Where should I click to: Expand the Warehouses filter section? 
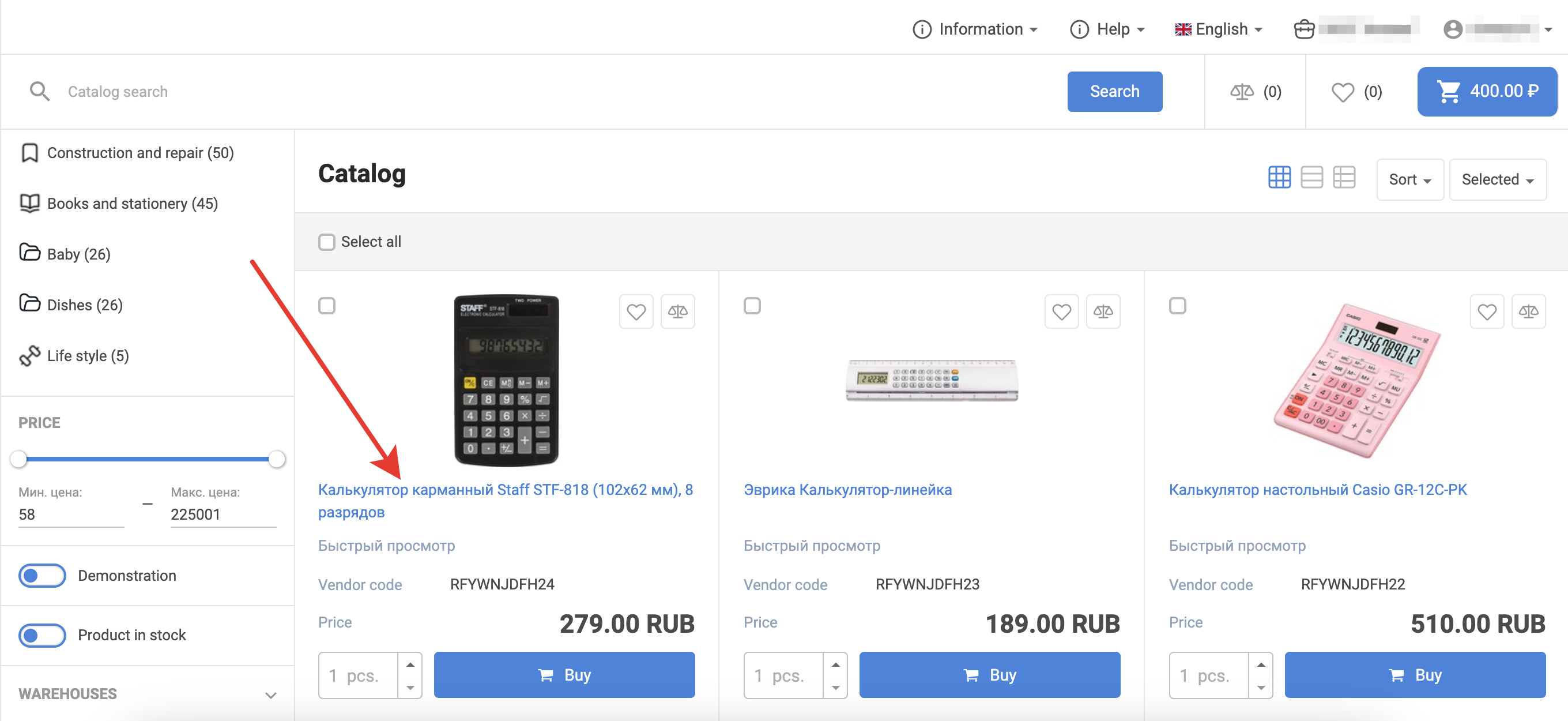pyautogui.click(x=271, y=694)
